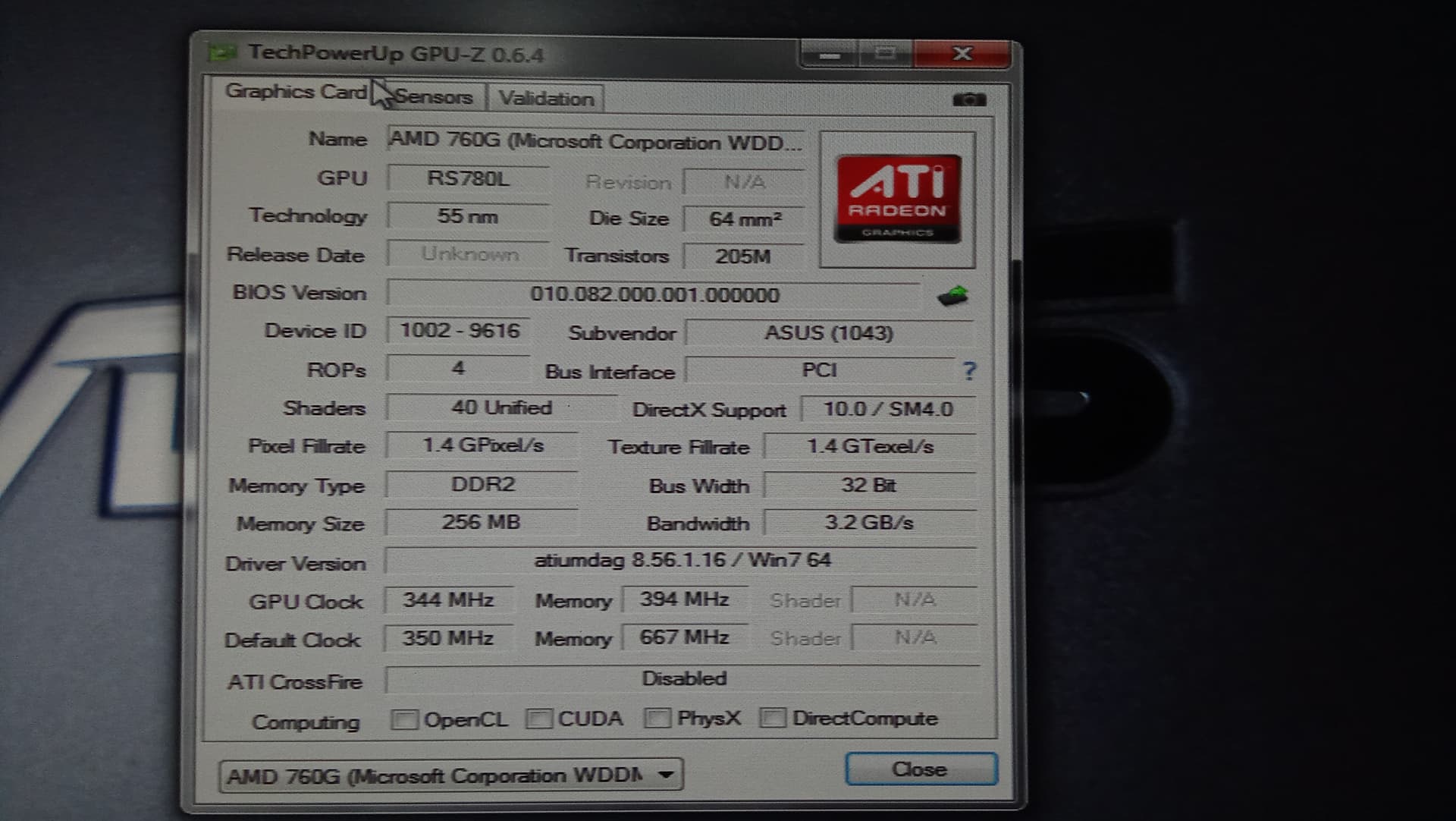The image size is (1456, 821).
Task: Switch to the Sensors tab
Action: tap(434, 97)
